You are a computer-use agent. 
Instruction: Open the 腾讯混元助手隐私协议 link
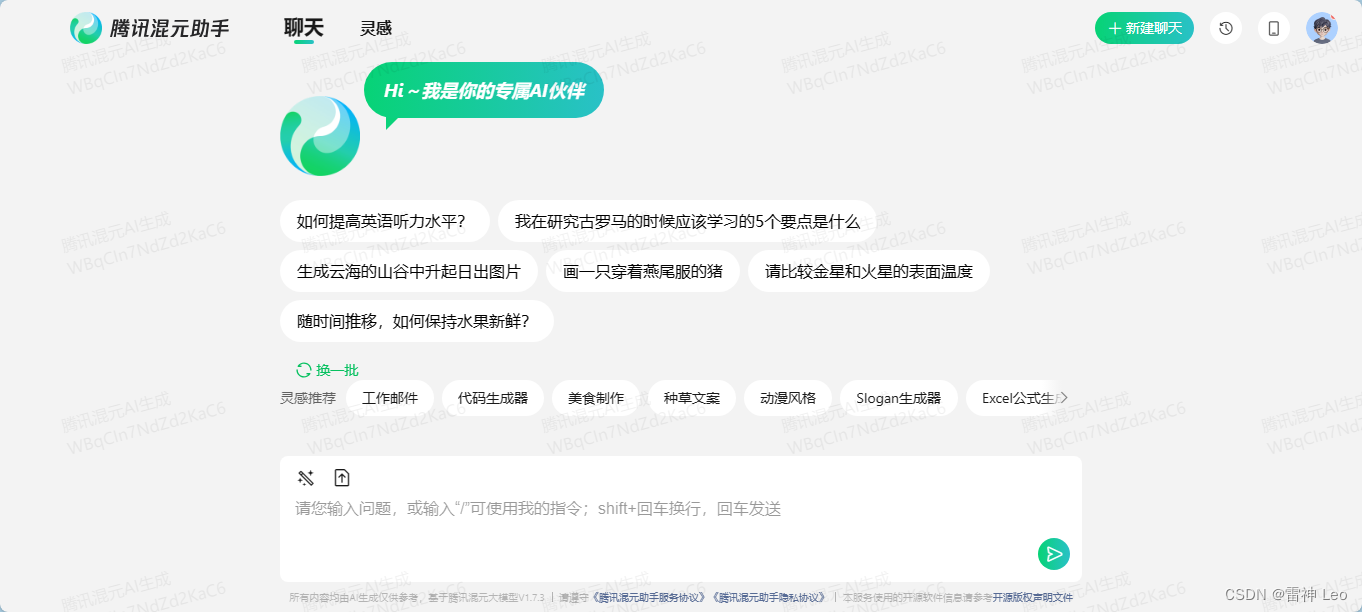tap(770, 598)
